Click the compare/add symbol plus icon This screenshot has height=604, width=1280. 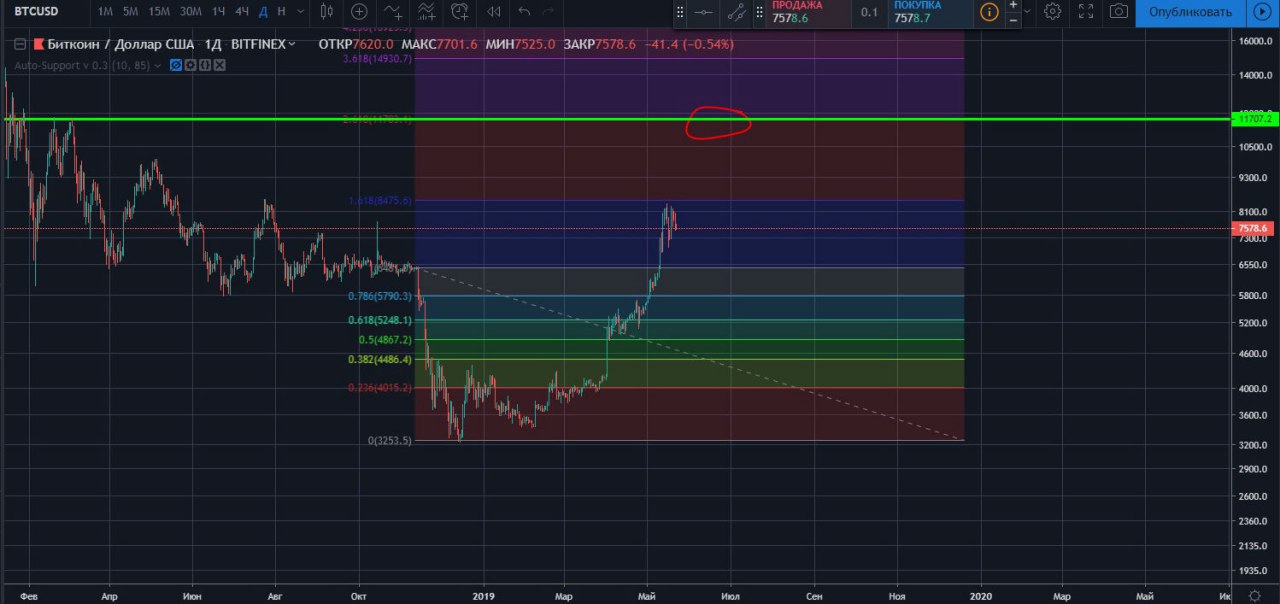pyautogui.click(x=359, y=11)
